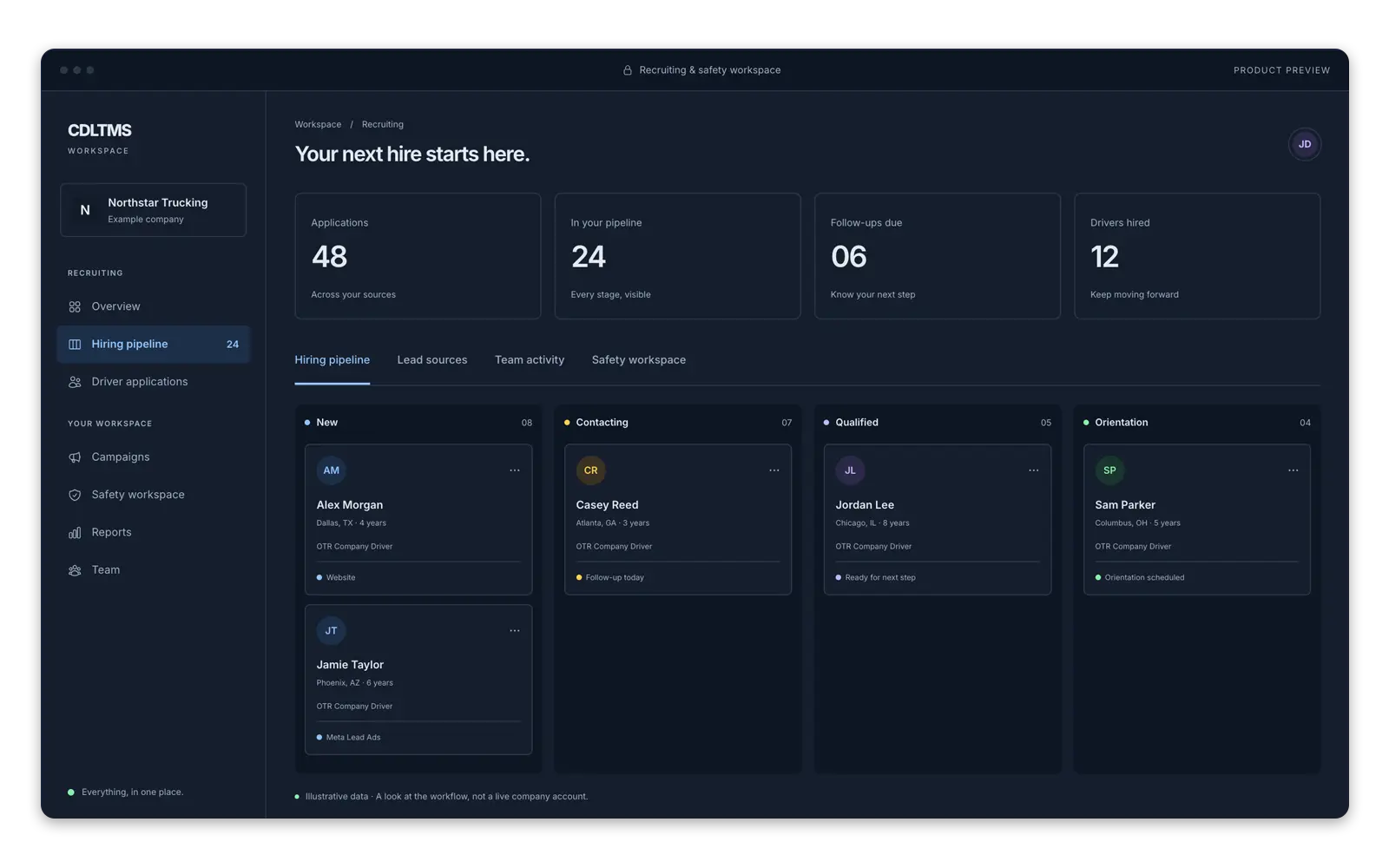This screenshot has height=868, width=1389.
Task: Click the Hiring pipeline columns icon
Action: (x=75, y=345)
